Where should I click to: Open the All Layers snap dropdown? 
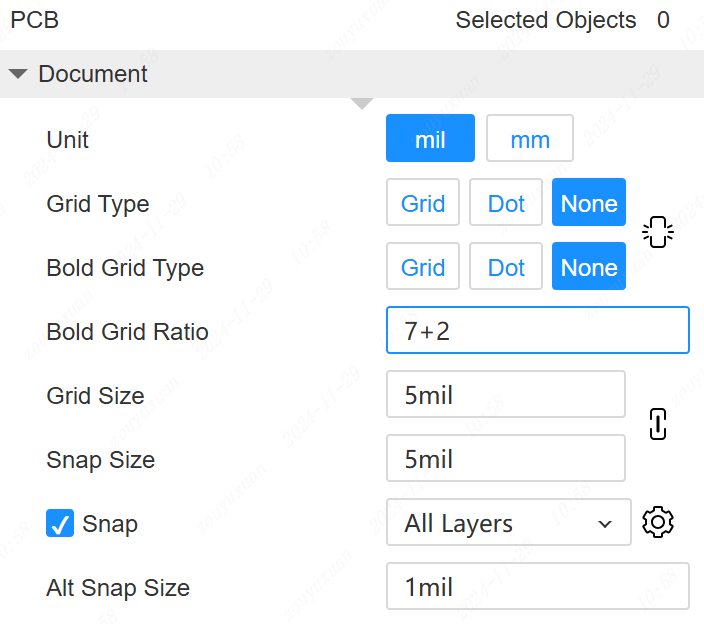tap(508, 523)
